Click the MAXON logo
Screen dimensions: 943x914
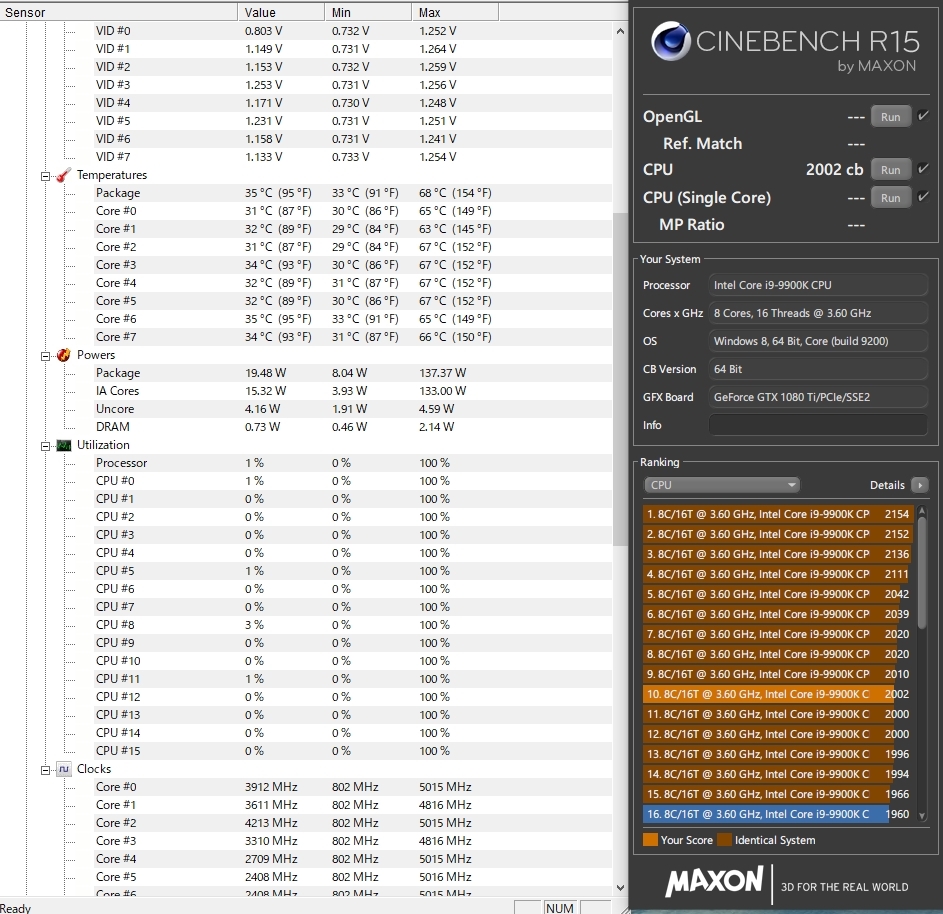pyautogui.click(x=714, y=882)
